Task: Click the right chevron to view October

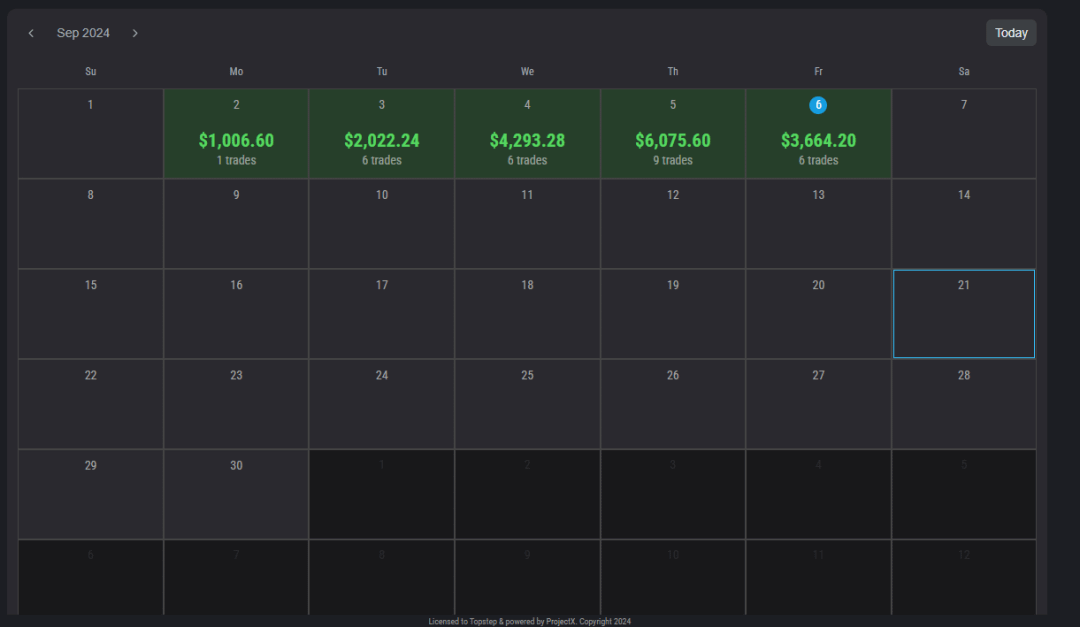Action: click(x=135, y=32)
